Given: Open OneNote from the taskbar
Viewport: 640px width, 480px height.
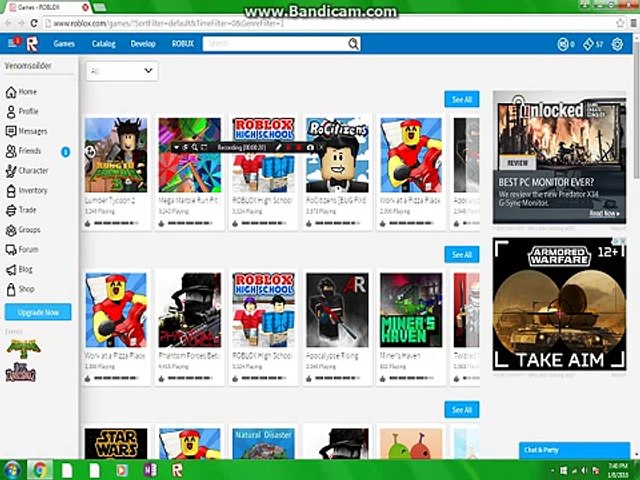Looking at the screenshot, I should point(150,470).
